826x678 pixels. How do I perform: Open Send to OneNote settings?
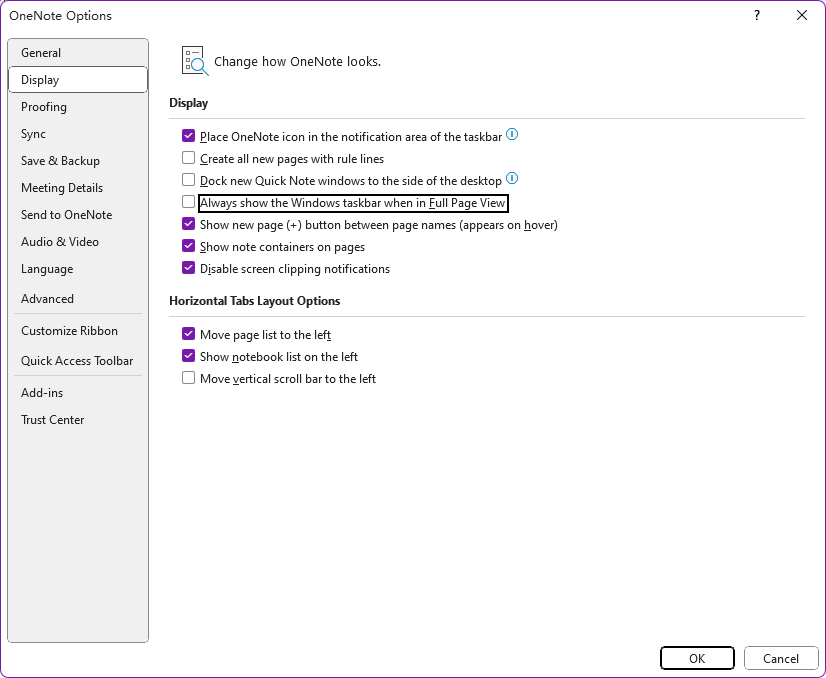click(78, 214)
